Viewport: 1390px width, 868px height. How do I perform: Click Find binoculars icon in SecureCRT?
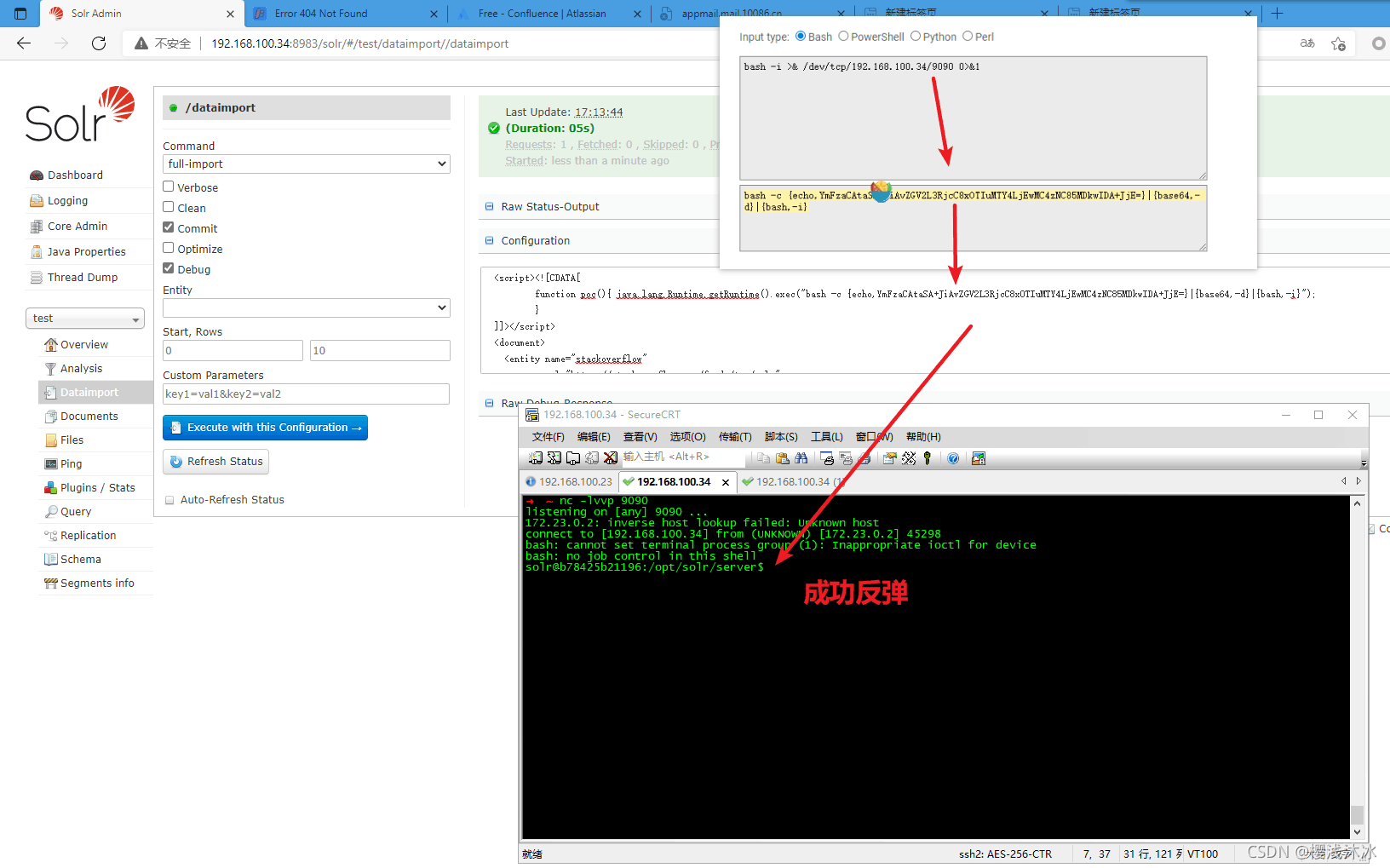801,458
